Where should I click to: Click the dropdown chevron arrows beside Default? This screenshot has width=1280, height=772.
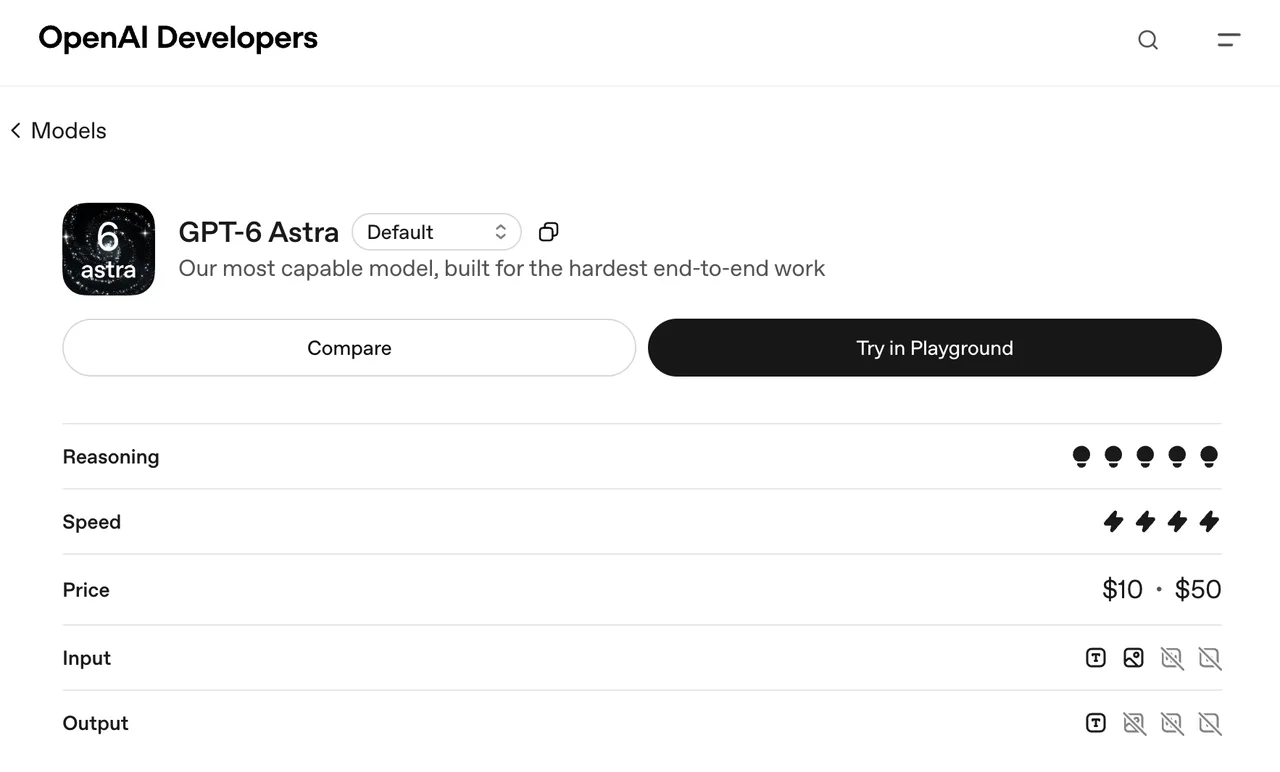[x=501, y=232]
